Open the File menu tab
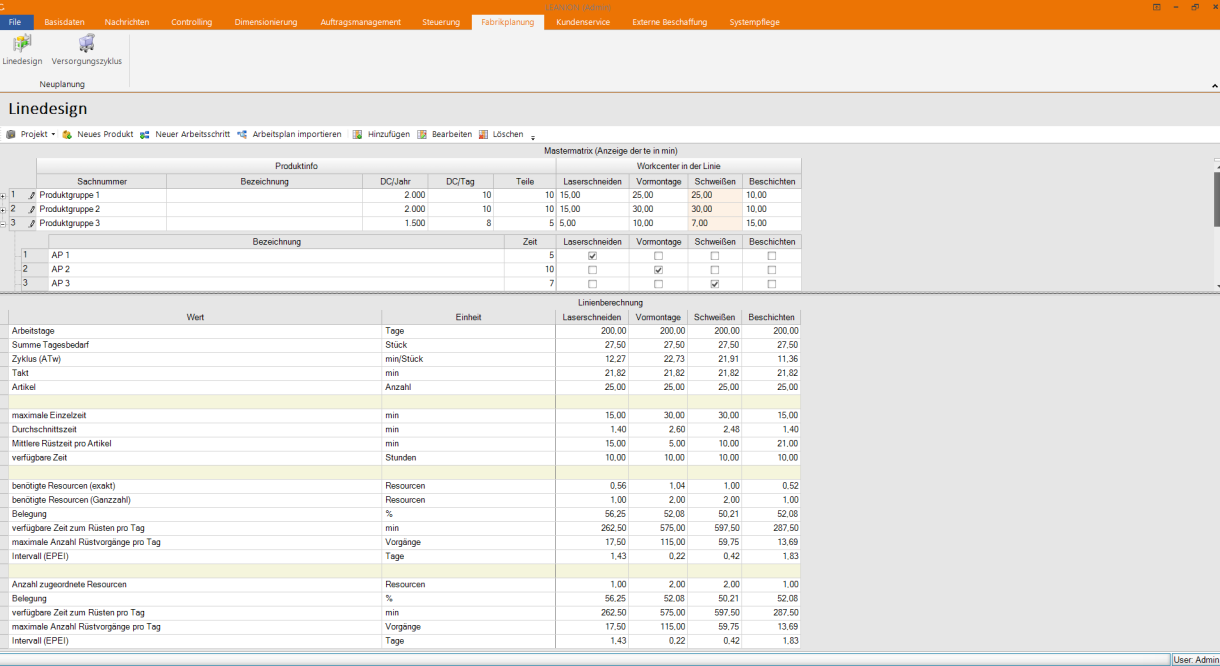Image resolution: width=1220 pixels, height=666 pixels. coord(17,22)
